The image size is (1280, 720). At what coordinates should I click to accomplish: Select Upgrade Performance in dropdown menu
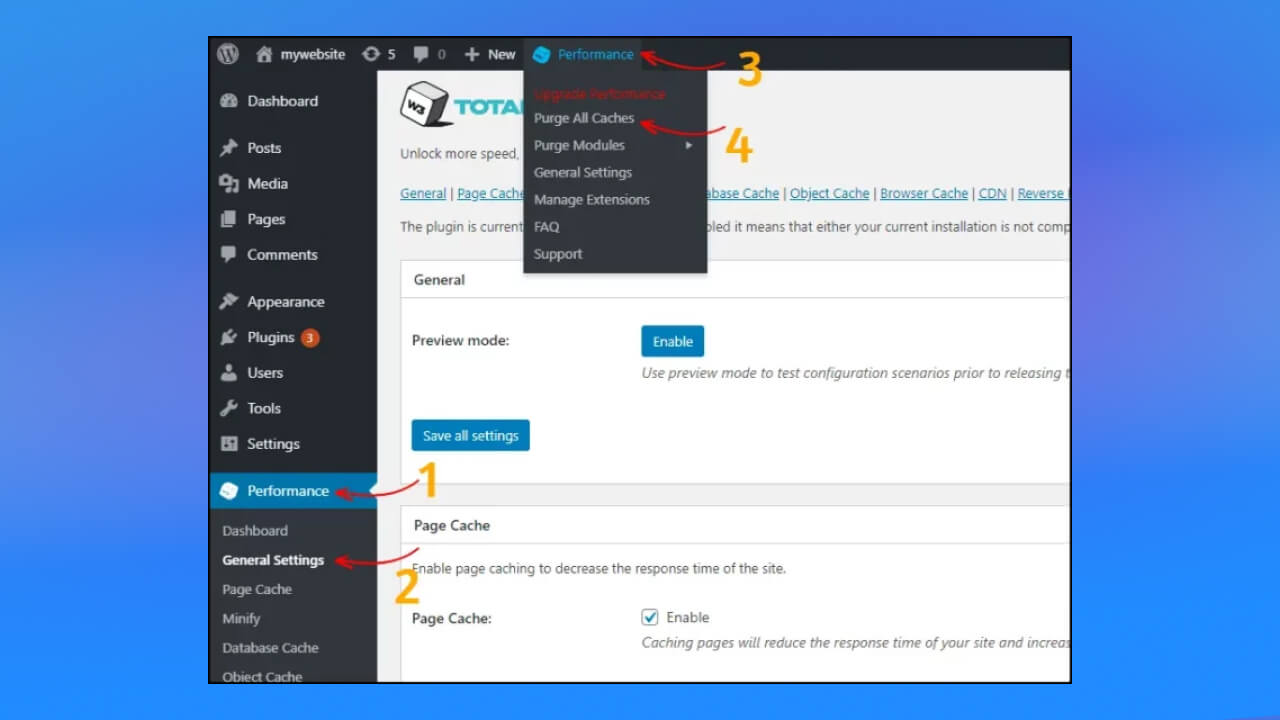599,94
